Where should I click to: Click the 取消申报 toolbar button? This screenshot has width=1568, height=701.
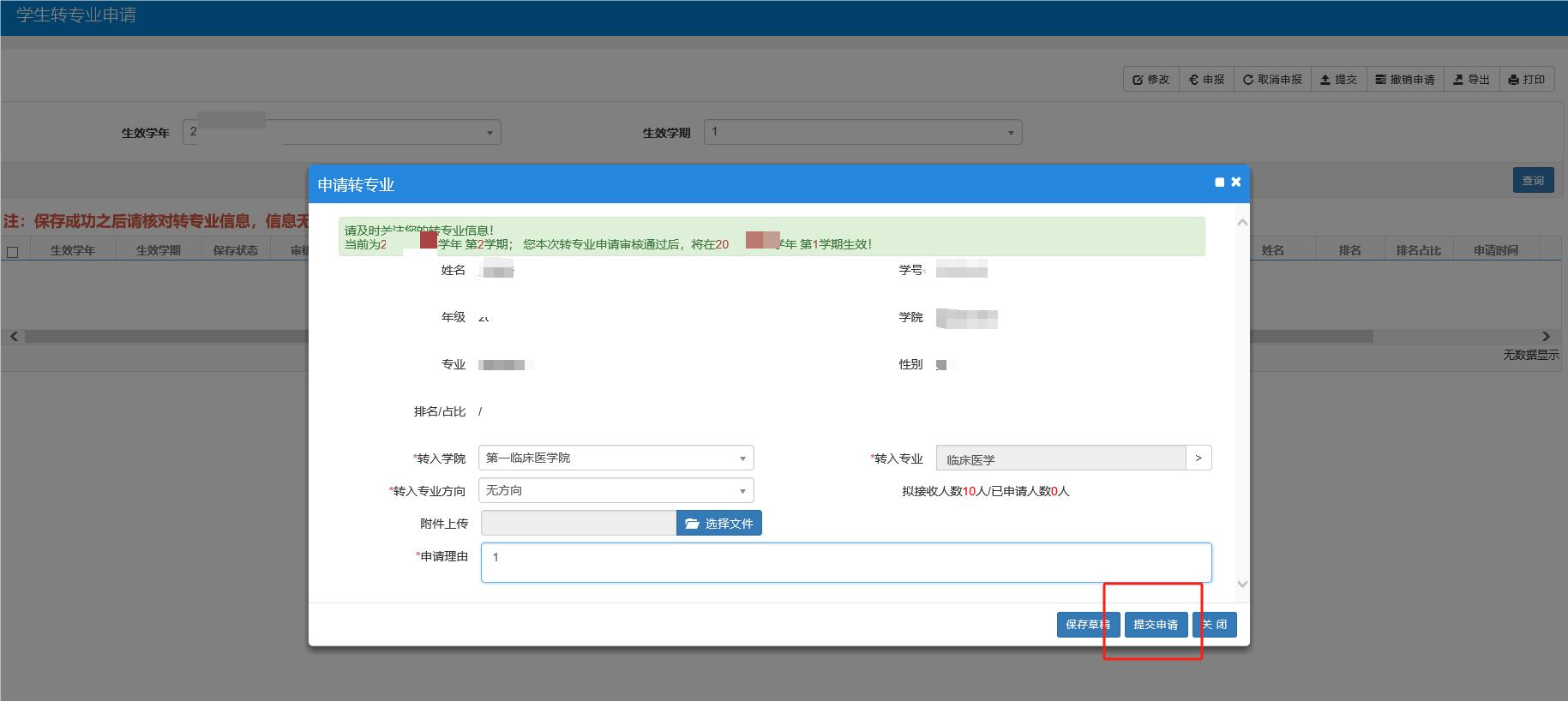(x=1272, y=80)
